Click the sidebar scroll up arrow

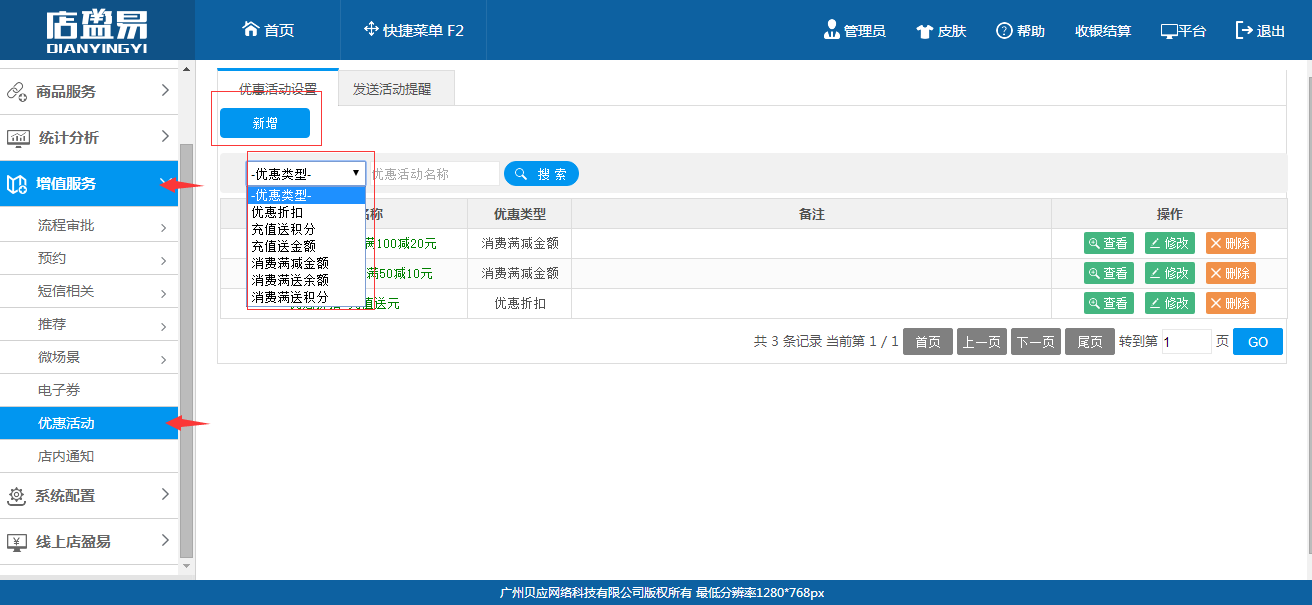click(x=186, y=69)
